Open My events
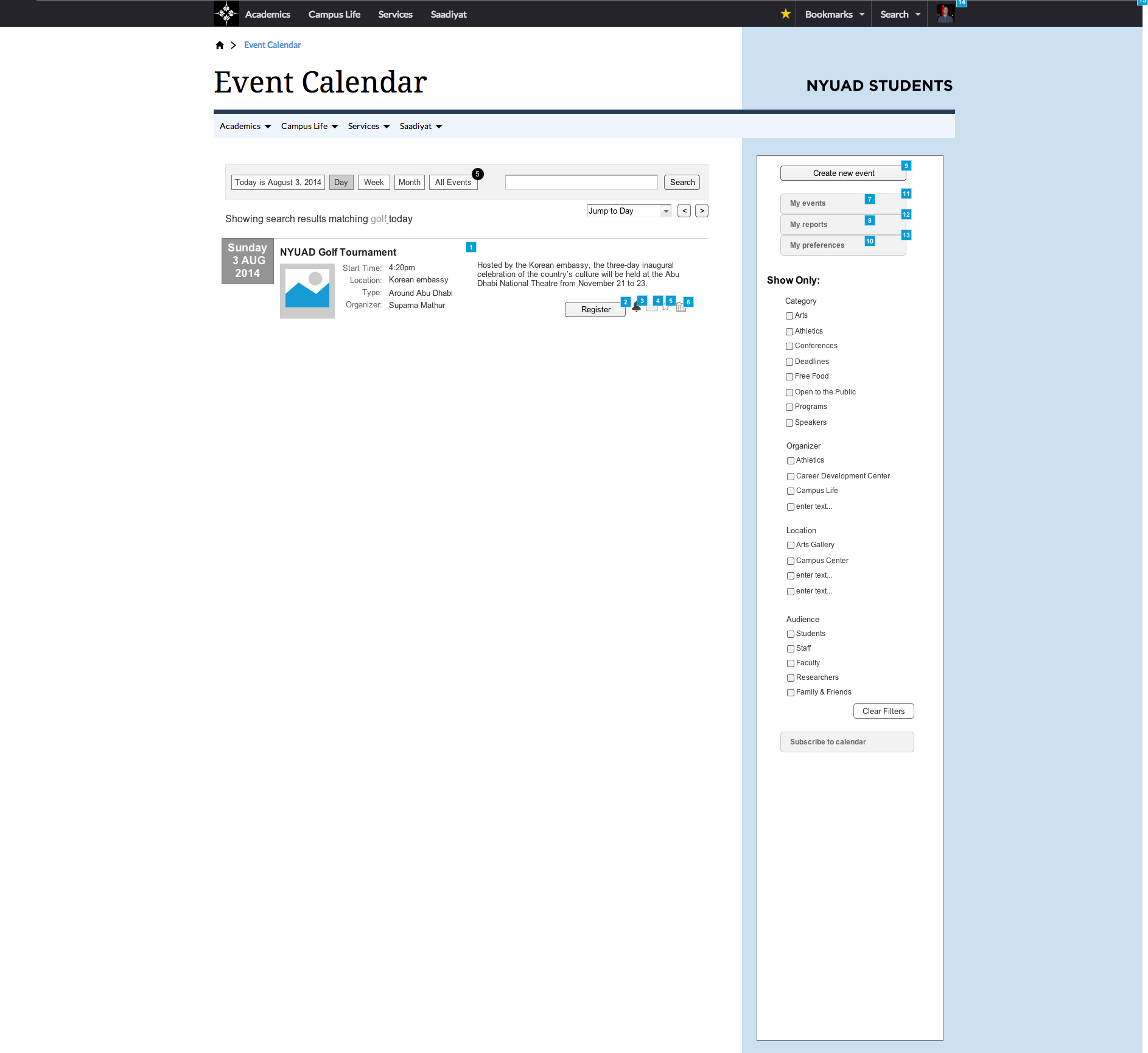 [843, 203]
